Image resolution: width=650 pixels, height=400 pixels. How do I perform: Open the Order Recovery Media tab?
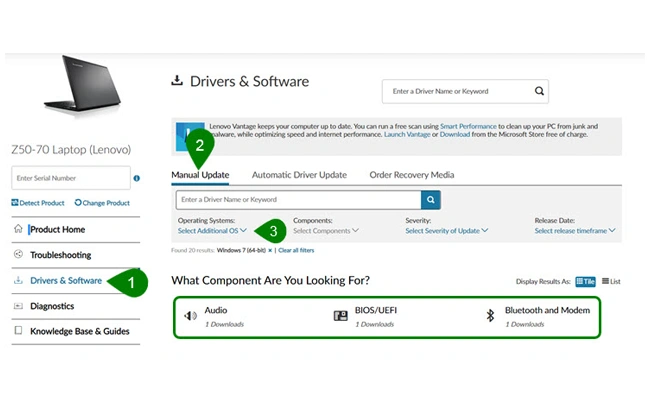tap(411, 175)
